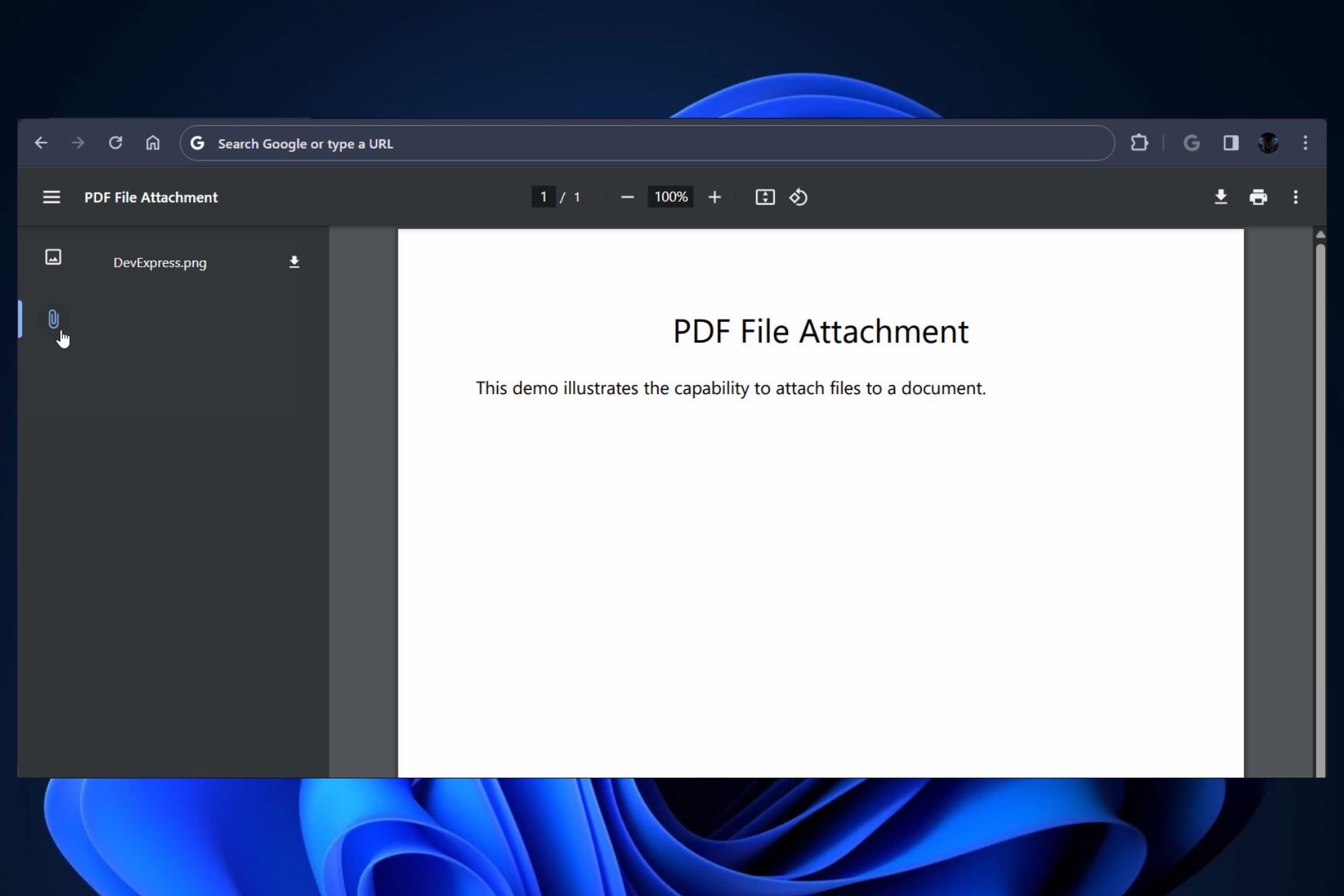Toggle the PDF sidebar hamburger menu
Viewport: 1344px width, 896px height.
(51, 197)
